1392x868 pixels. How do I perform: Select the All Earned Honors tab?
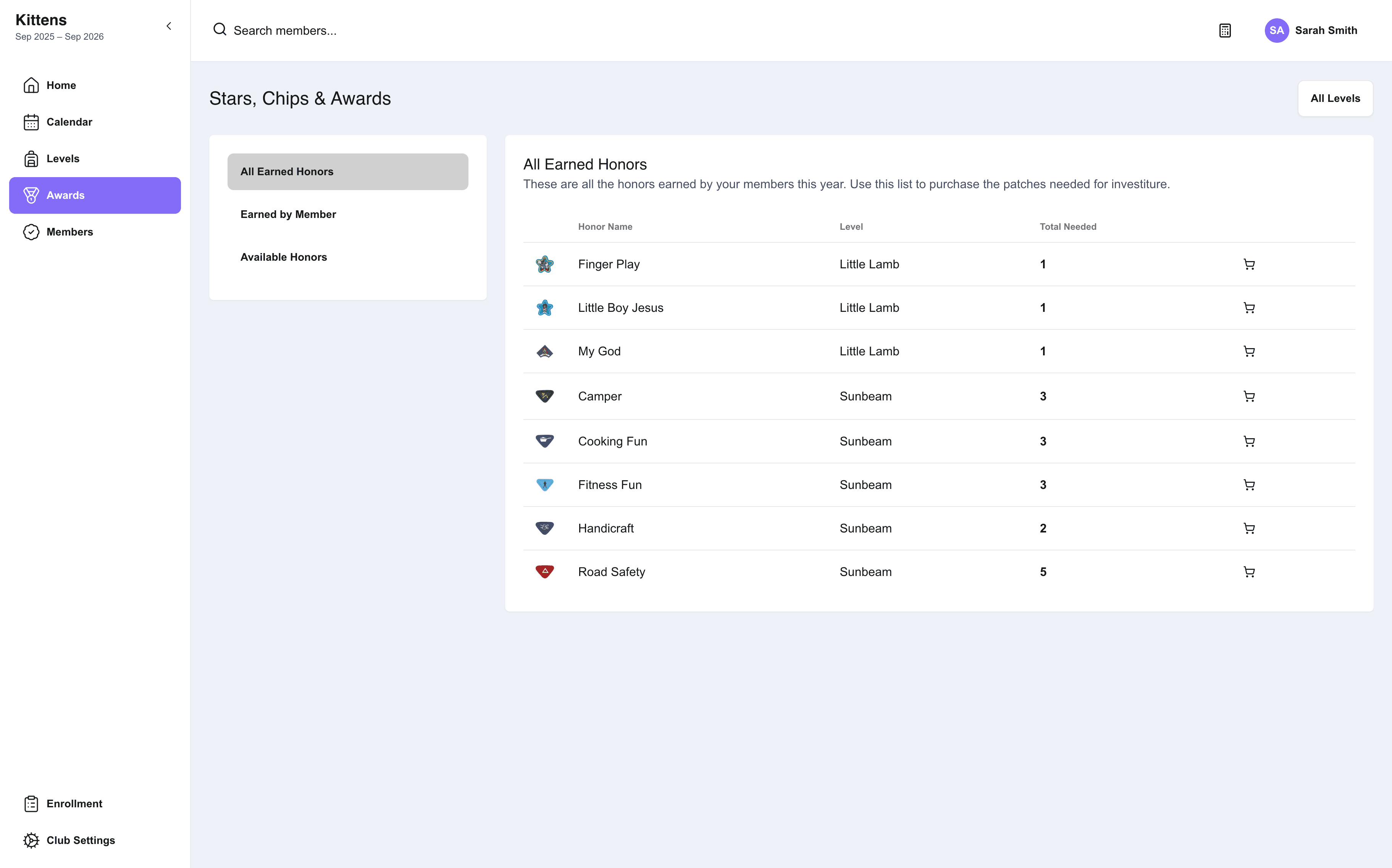(x=348, y=172)
